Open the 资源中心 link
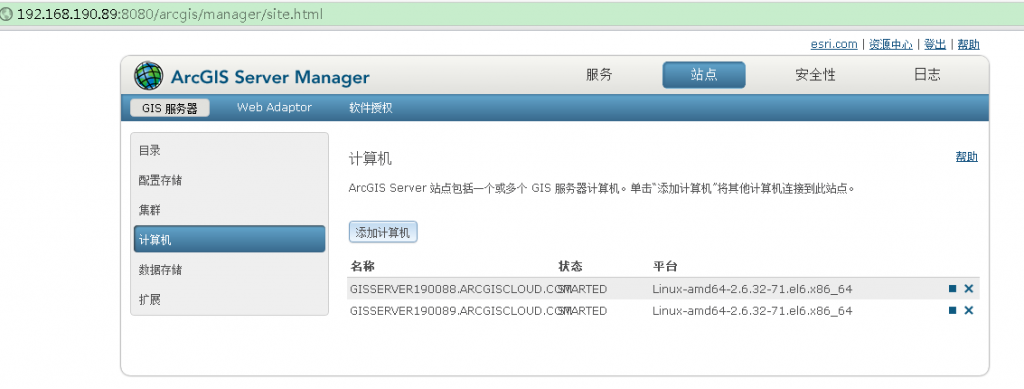Screen dimensions: 1024x389 [891, 44]
